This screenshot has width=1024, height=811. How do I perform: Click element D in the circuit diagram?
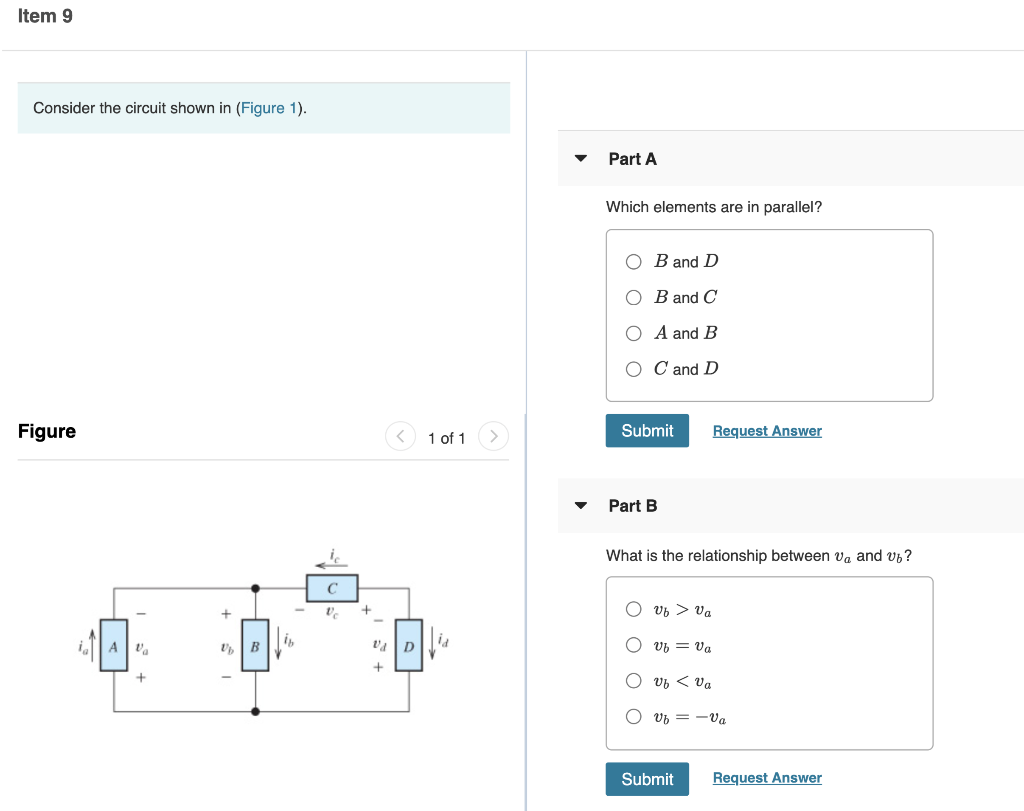coord(410,647)
